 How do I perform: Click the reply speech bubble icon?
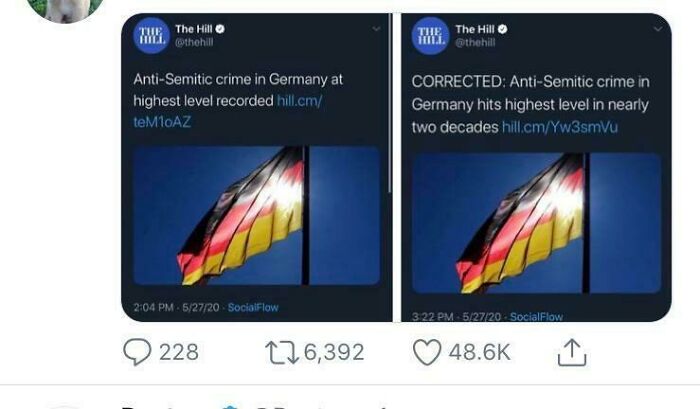click(134, 352)
